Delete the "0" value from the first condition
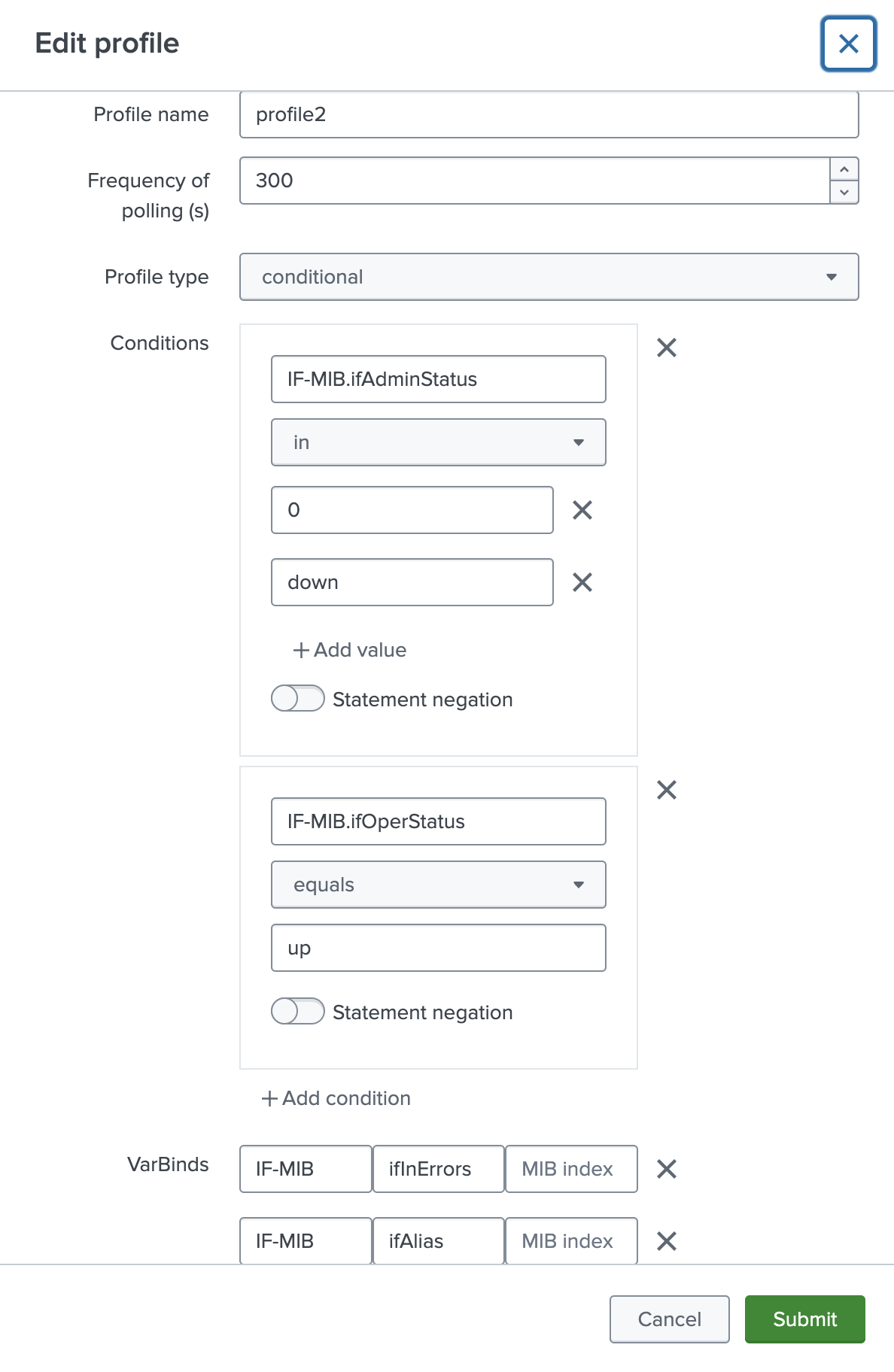Viewport: 894px width, 1372px height. [x=582, y=510]
